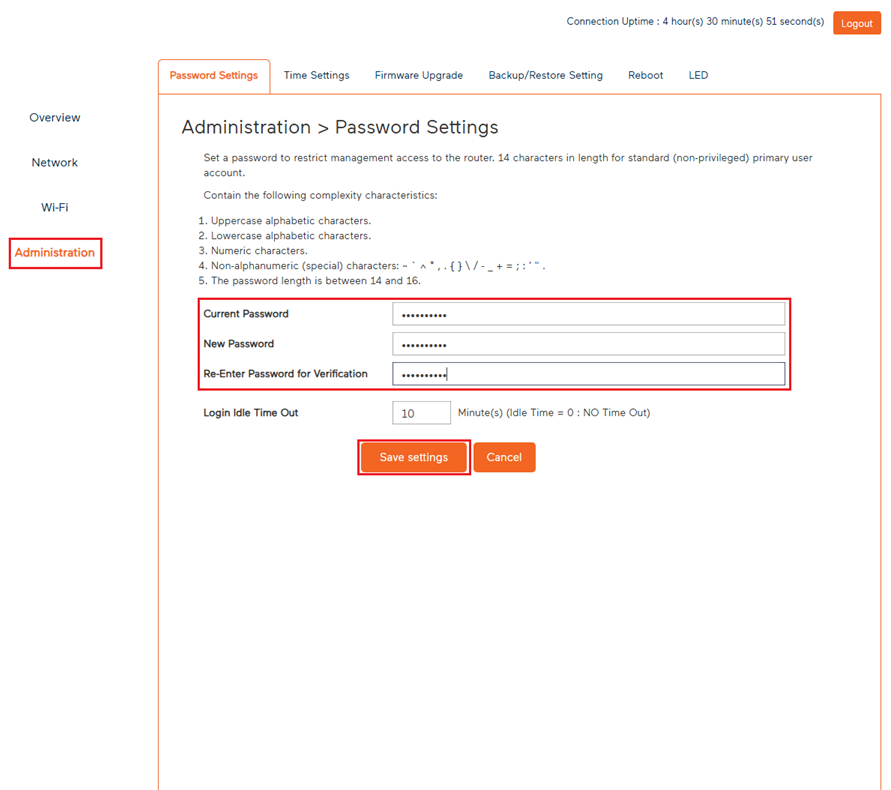Screen dimensions: 891x790
Task: Click the Login Idle Time Out field
Action: pos(421,412)
